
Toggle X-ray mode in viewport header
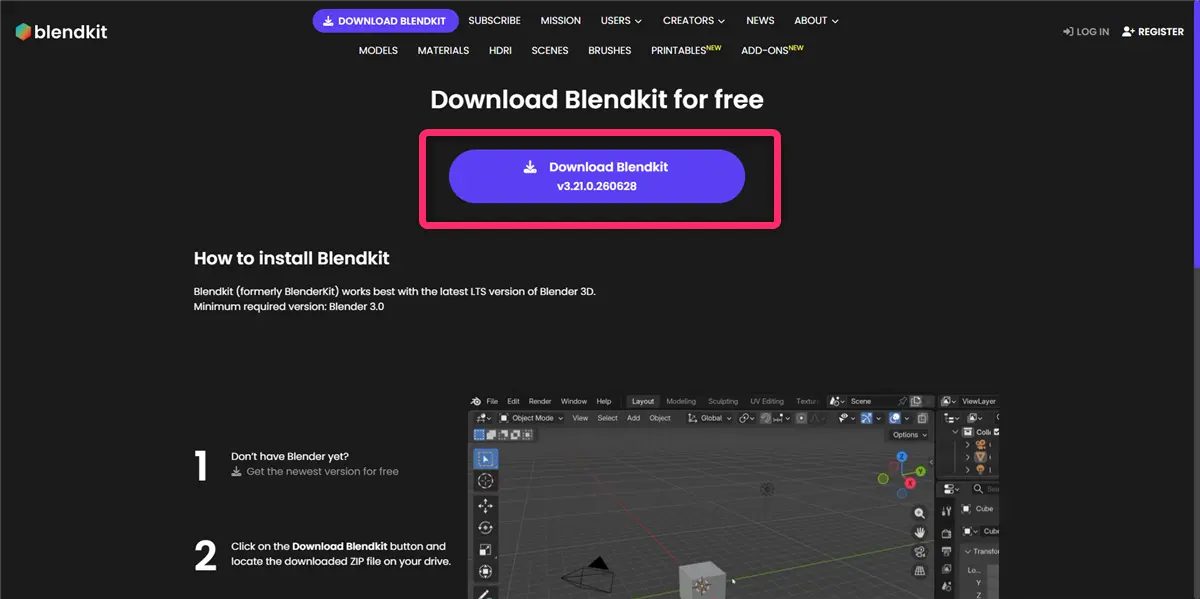pyautogui.click(x=922, y=418)
